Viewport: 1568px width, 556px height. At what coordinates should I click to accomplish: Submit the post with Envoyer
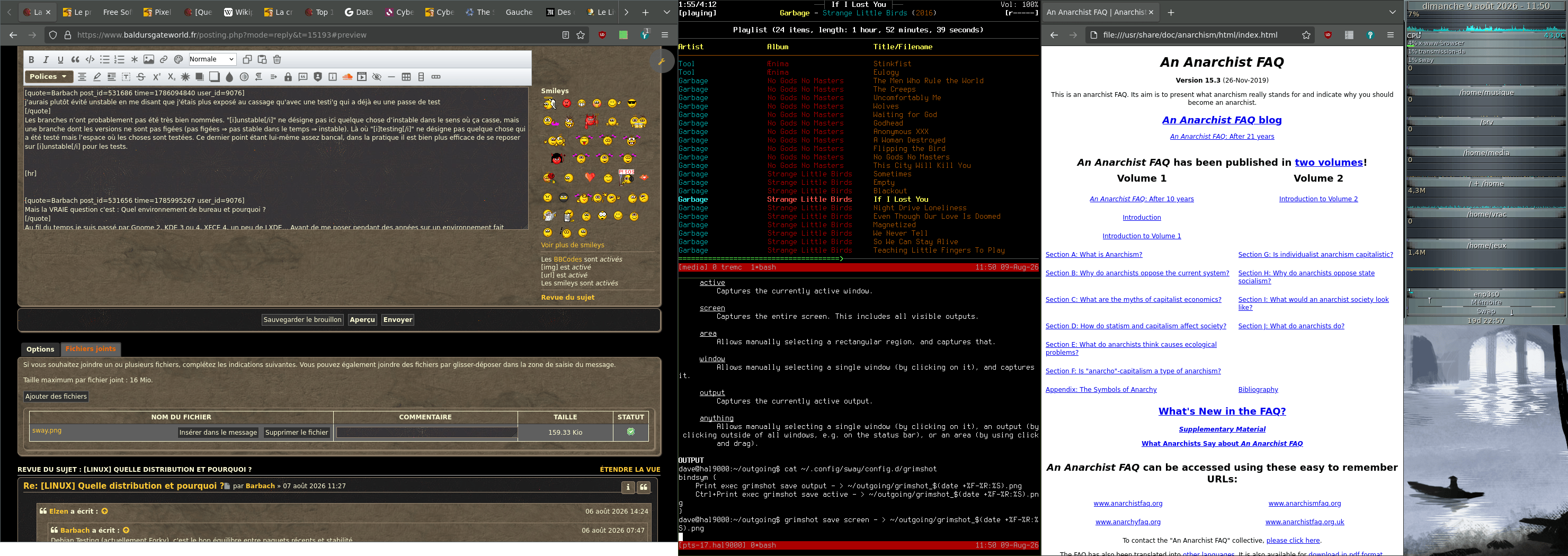coord(398,320)
